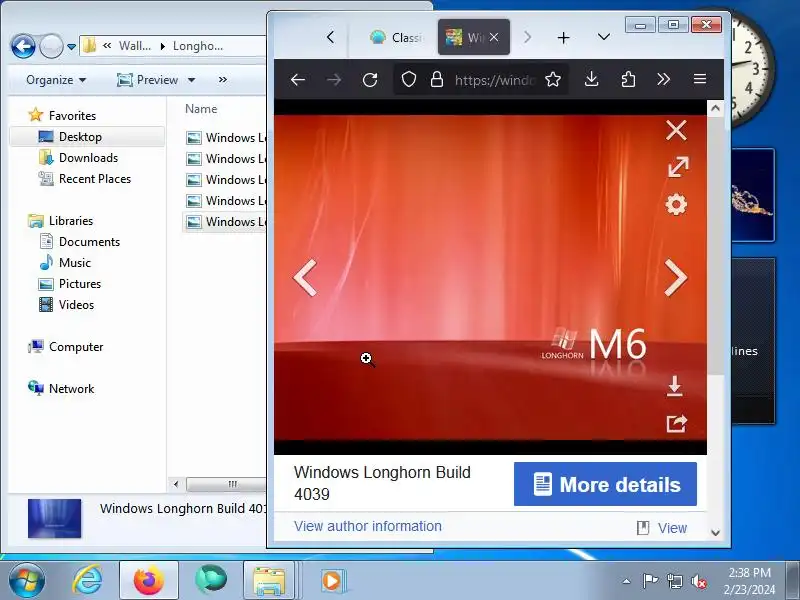Image resolution: width=800 pixels, height=600 pixels.
Task: Click Explorer back navigation button
Action: 23,46
